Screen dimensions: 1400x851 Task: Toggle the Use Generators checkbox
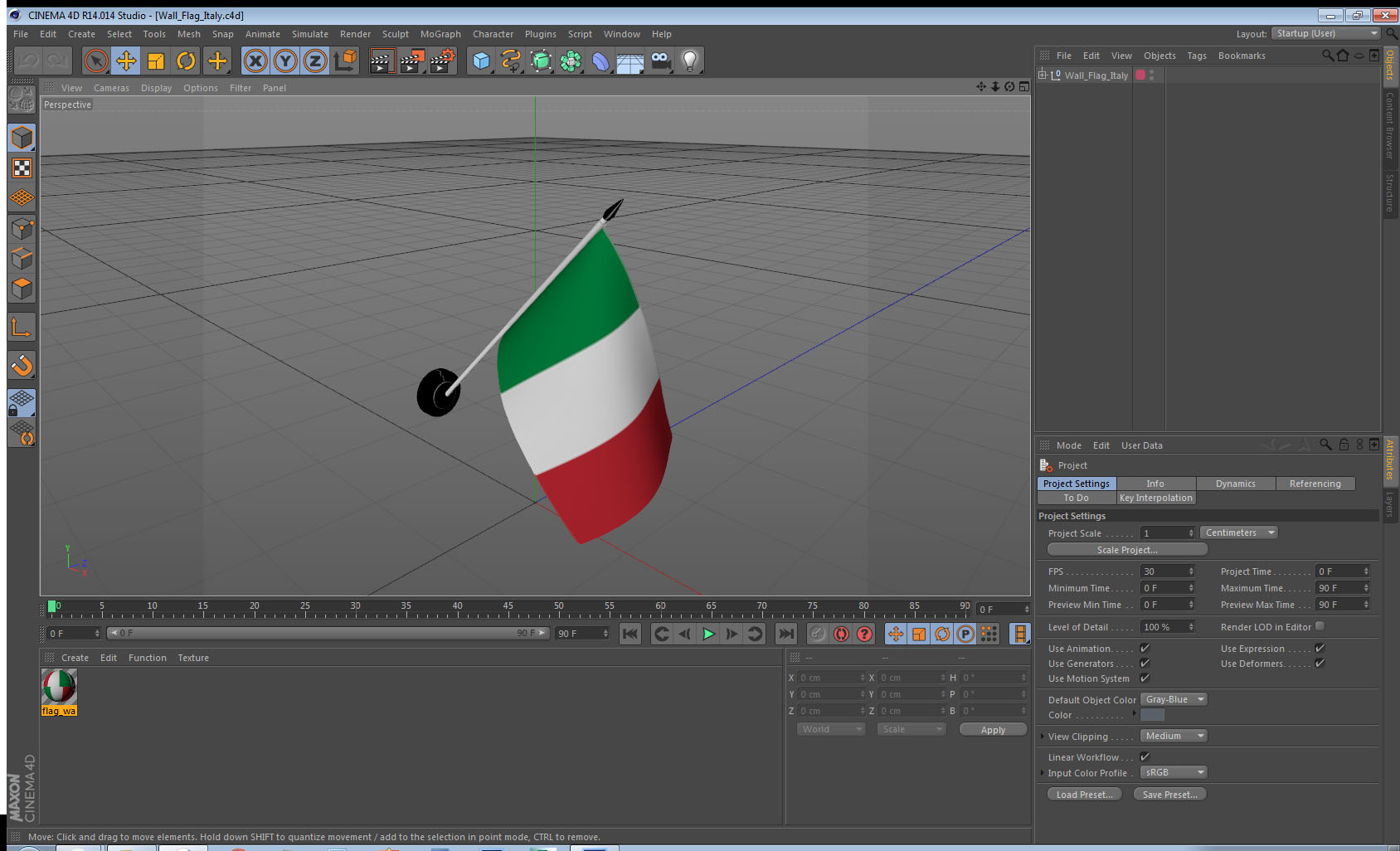tap(1145, 664)
